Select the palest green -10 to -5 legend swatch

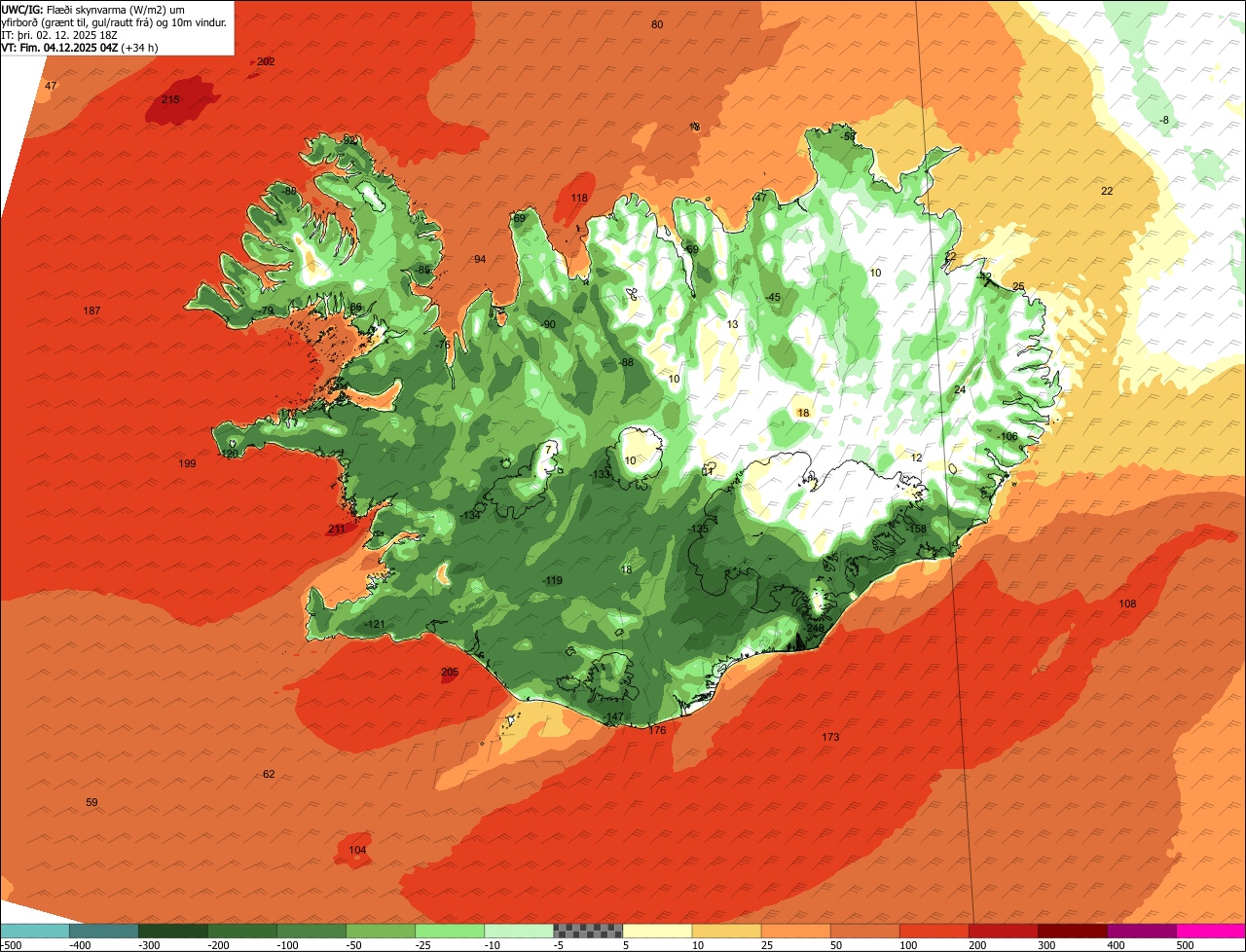pyautogui.click(x=519, y=931)
